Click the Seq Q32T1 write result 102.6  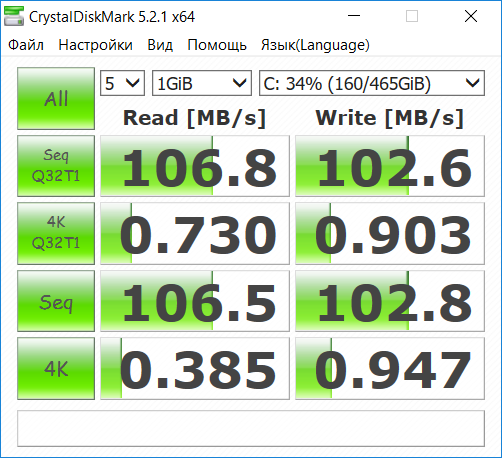(390, 166)
